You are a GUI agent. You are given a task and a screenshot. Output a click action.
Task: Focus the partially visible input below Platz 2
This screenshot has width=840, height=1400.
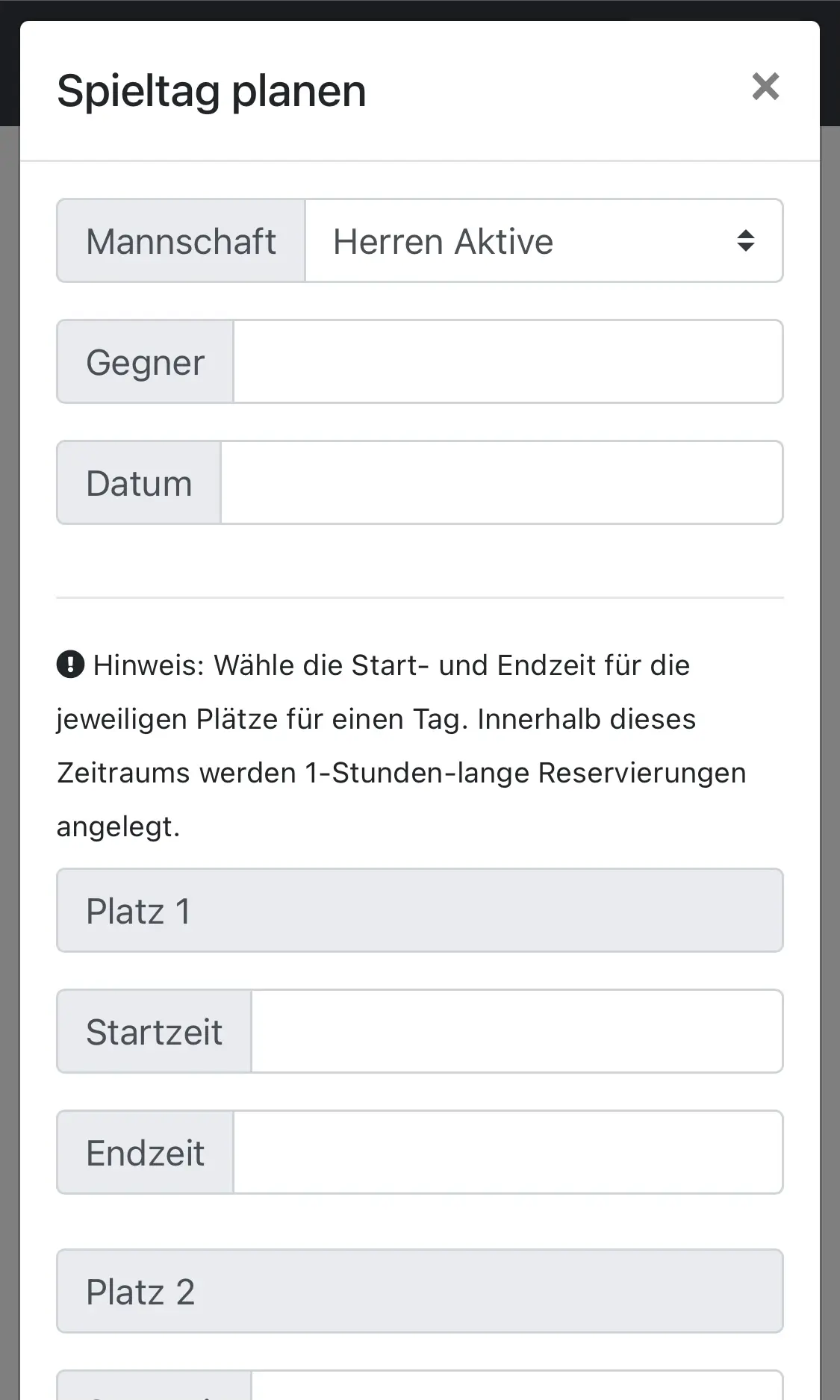pyautogui.click(x=517, y=1387)
